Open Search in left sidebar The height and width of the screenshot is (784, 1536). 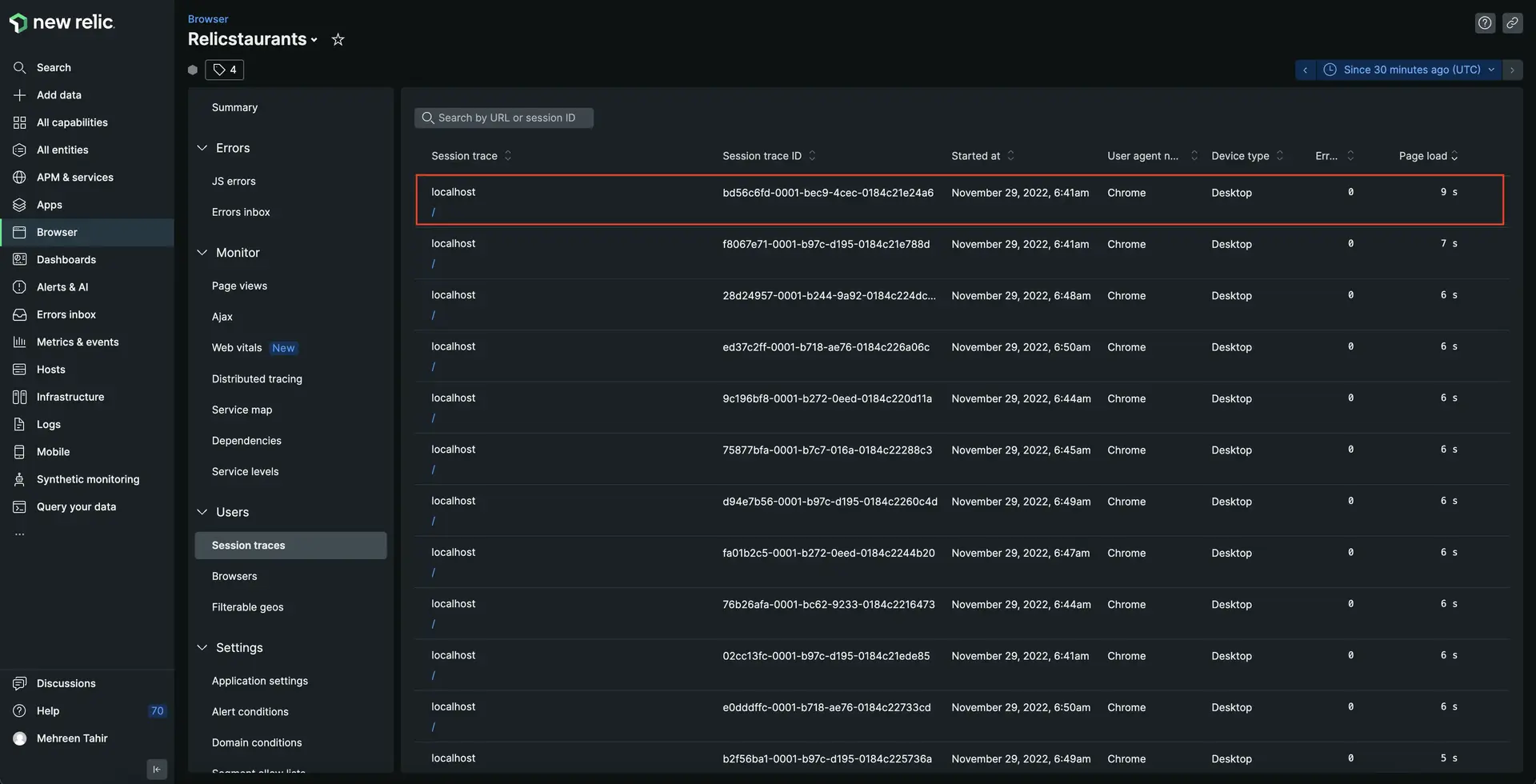(x=54, y=67)
